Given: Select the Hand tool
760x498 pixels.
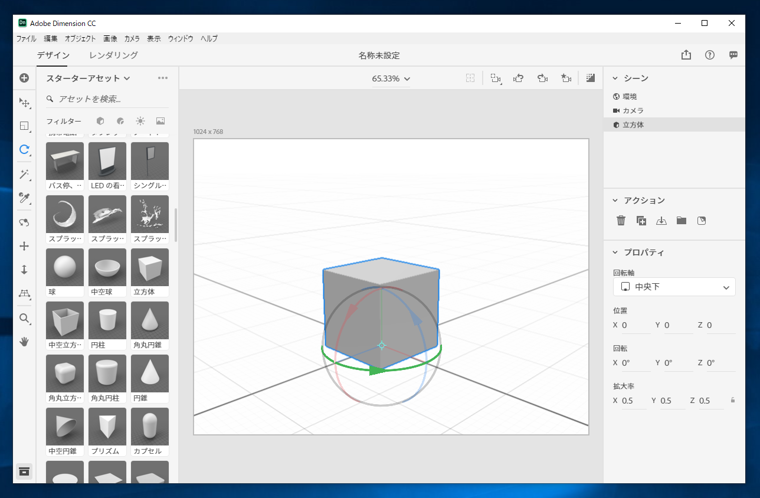Looking at the screenshot, I should (24, 342).
